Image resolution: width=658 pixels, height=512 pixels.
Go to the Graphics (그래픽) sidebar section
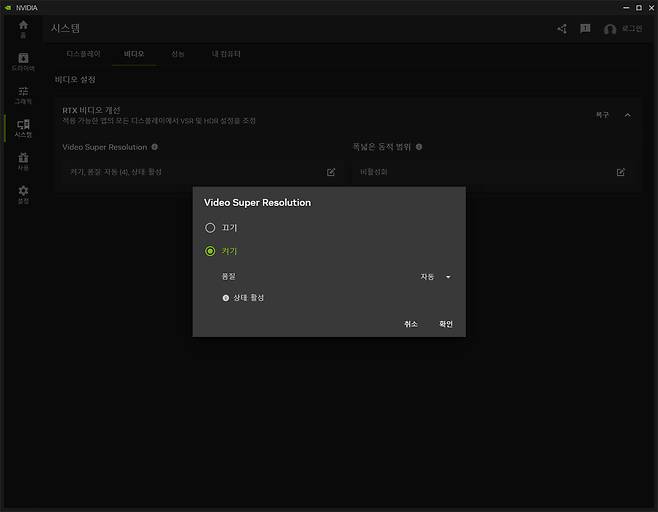(x=23, y=95)
